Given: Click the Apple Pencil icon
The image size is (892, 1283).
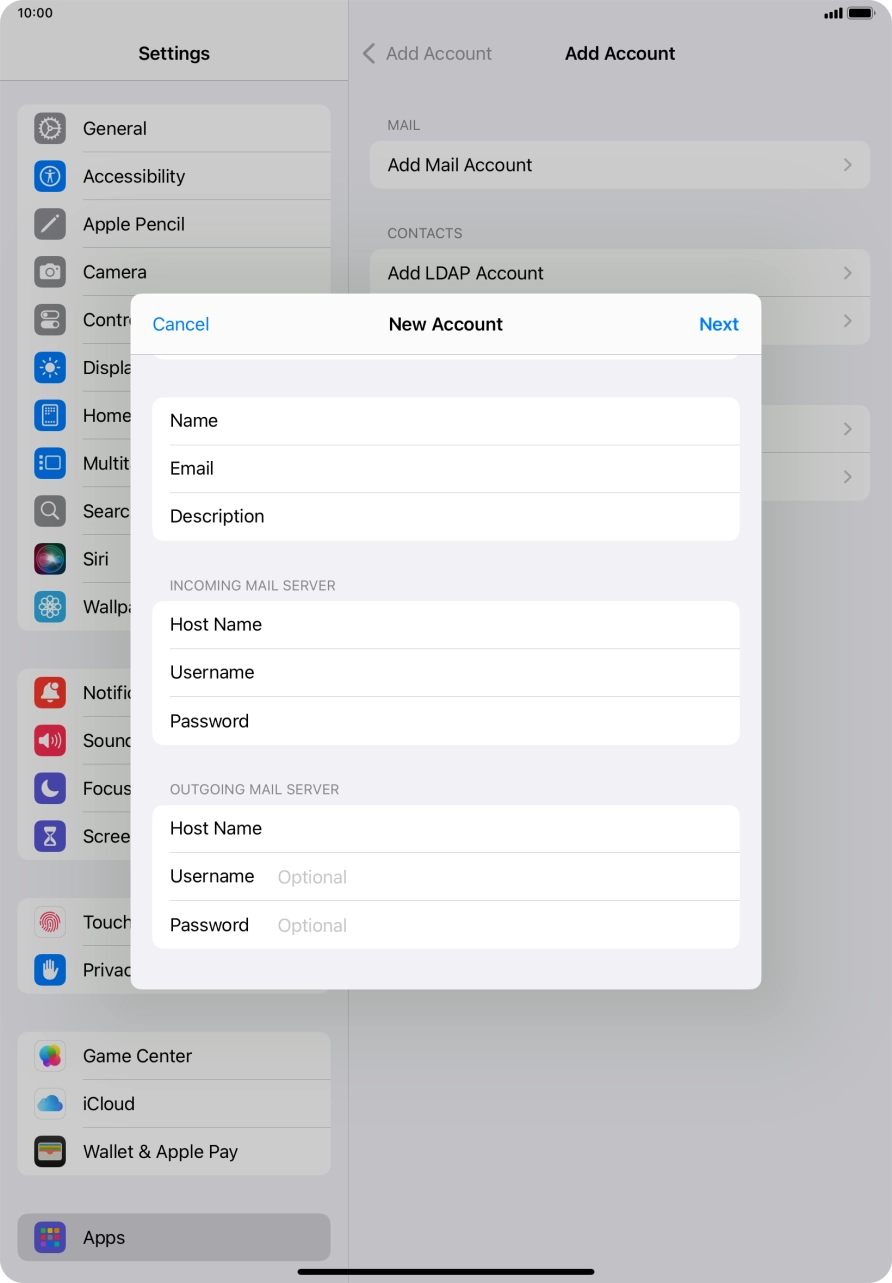Looking at the screenshot, I should click(x=49, y=223).
